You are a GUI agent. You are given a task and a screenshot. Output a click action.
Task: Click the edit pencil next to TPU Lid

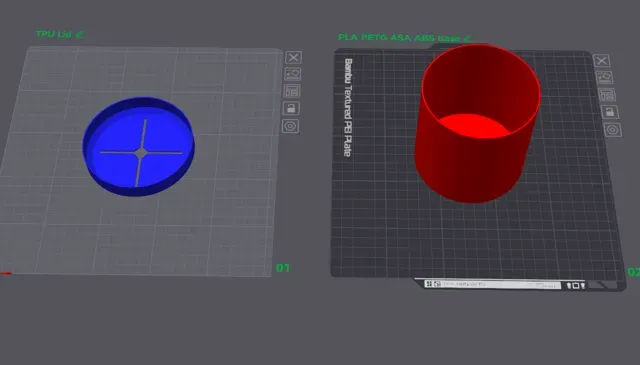80,34
